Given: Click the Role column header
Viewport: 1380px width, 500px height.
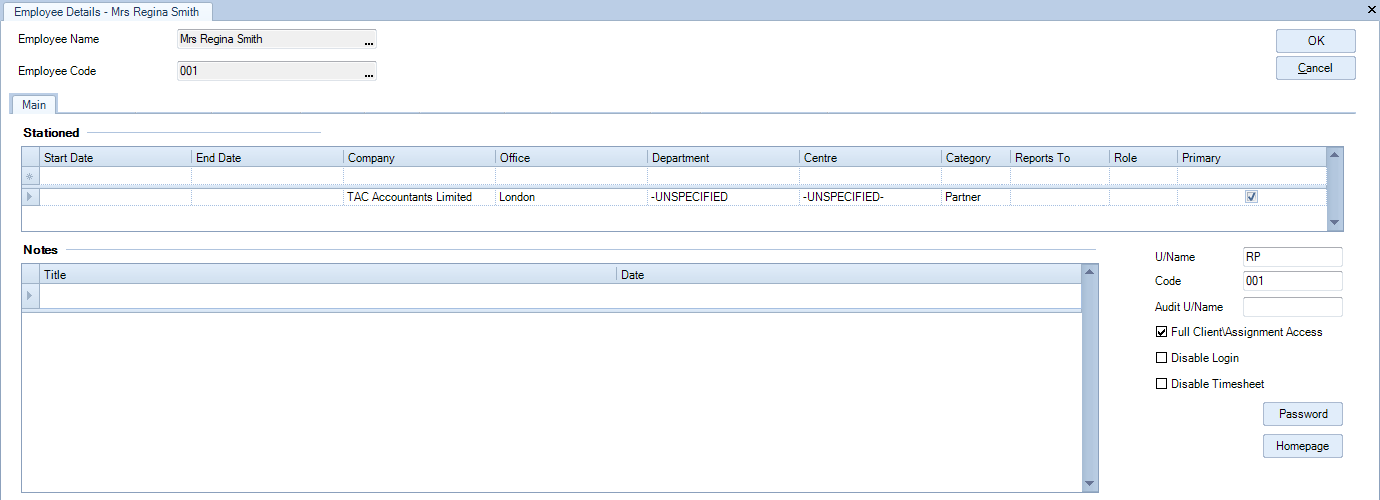Looking at the screenshot, I should [x=1144, y=158].
